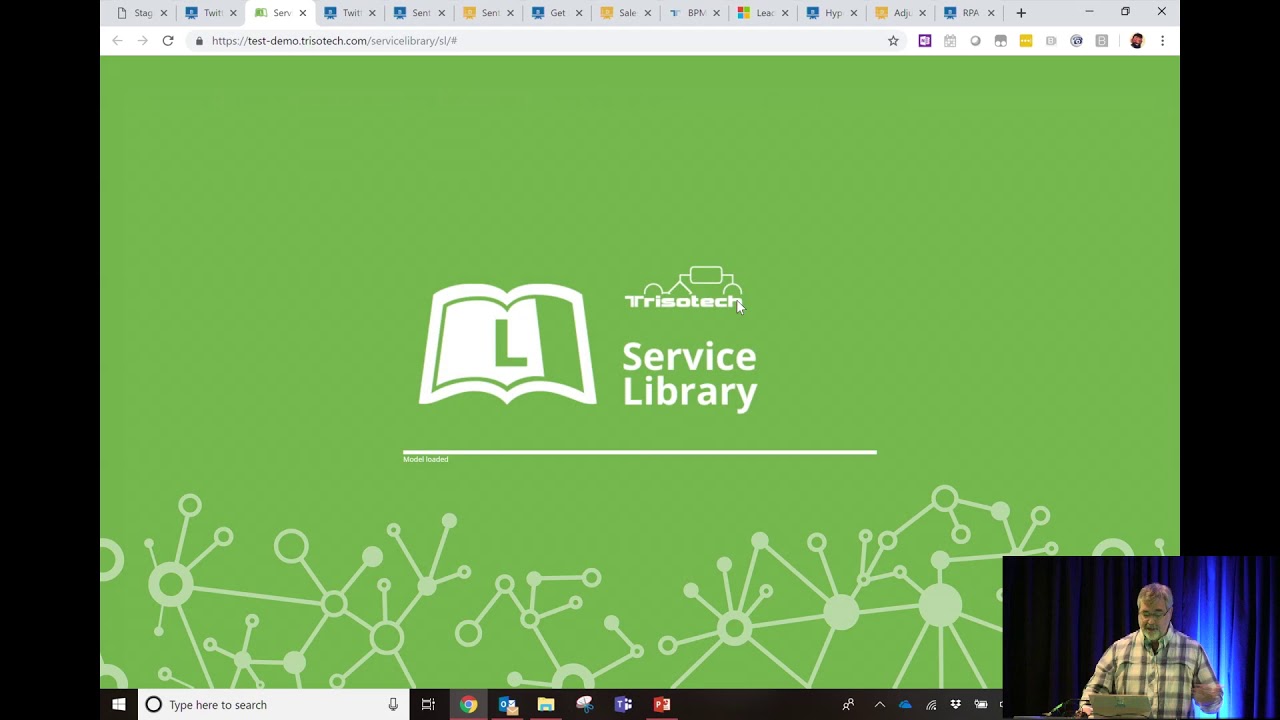
Task: Close the active Service Library tab
Action: point(302,13)
